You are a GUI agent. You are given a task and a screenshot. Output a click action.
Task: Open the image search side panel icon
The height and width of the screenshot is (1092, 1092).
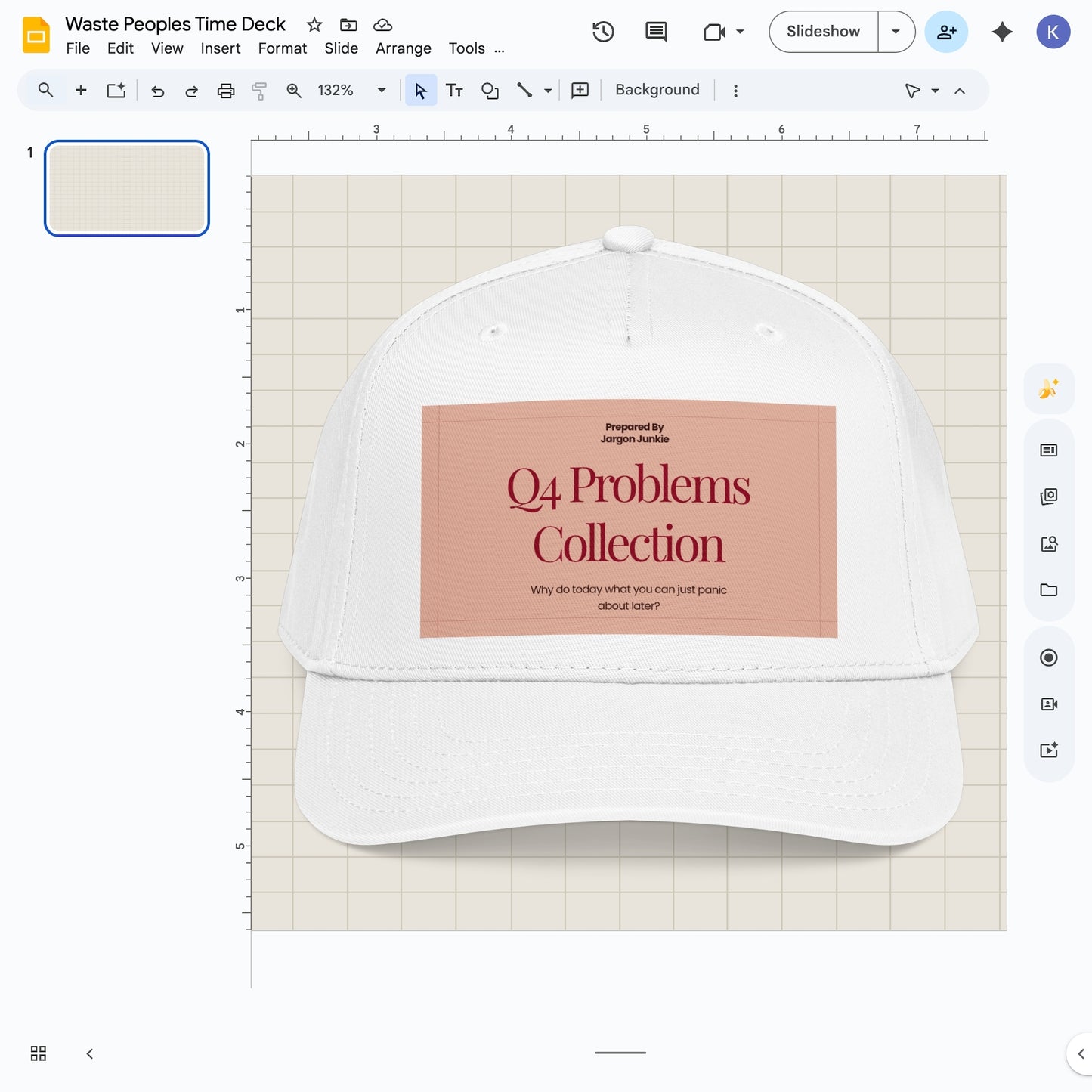(1049, 544)
